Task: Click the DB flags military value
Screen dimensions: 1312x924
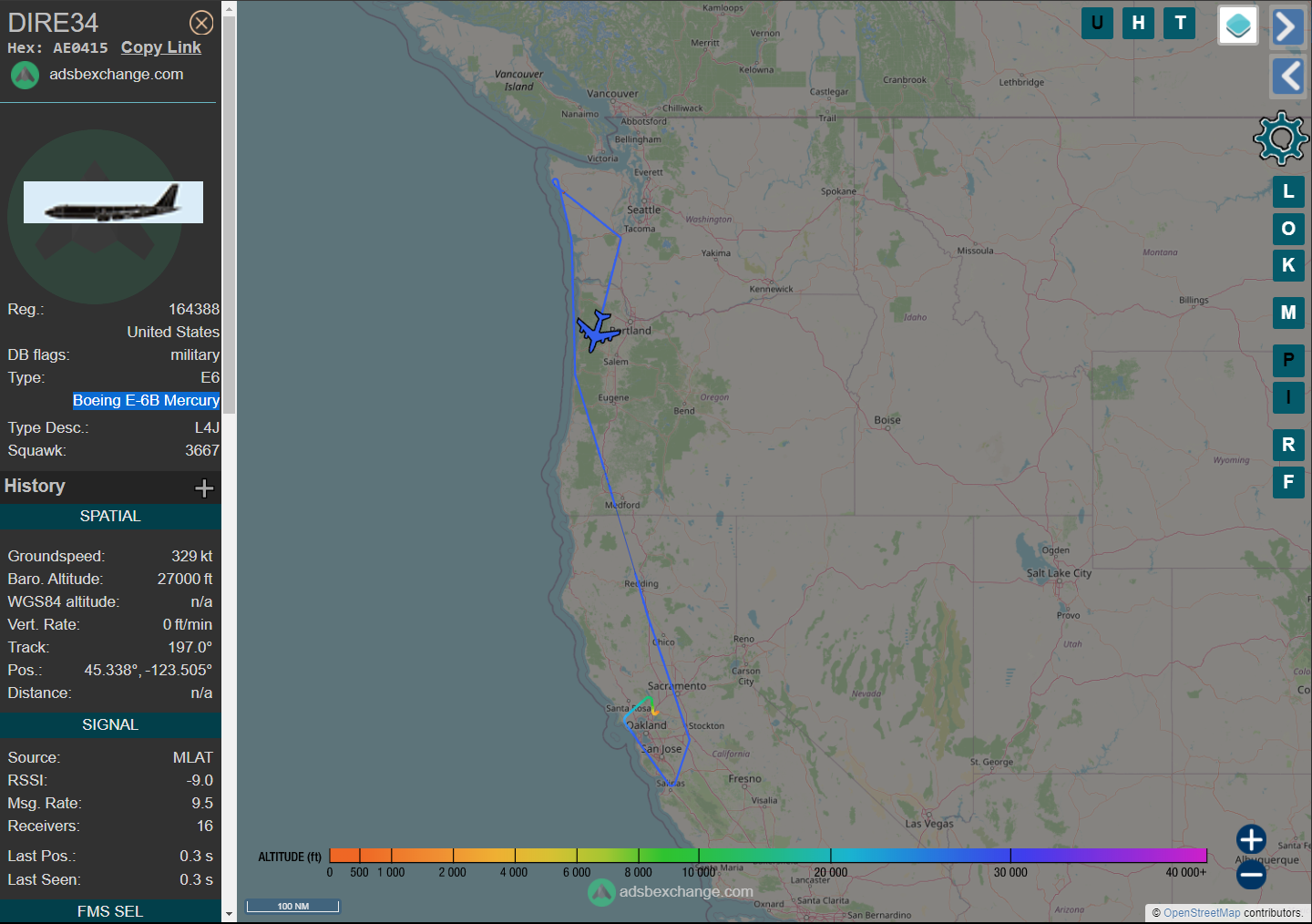Action: [195, 355]
